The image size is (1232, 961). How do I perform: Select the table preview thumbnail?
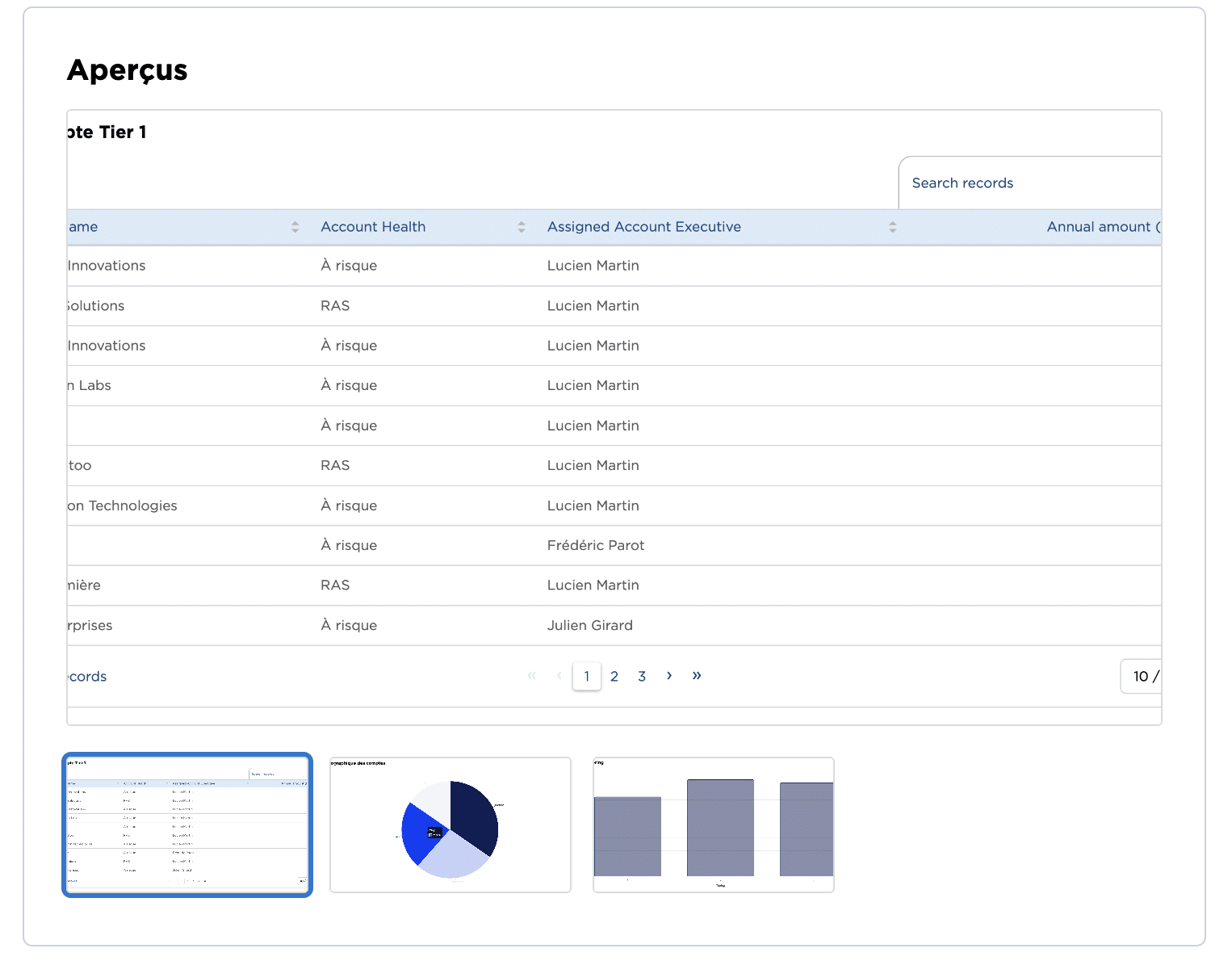[187, 825]
